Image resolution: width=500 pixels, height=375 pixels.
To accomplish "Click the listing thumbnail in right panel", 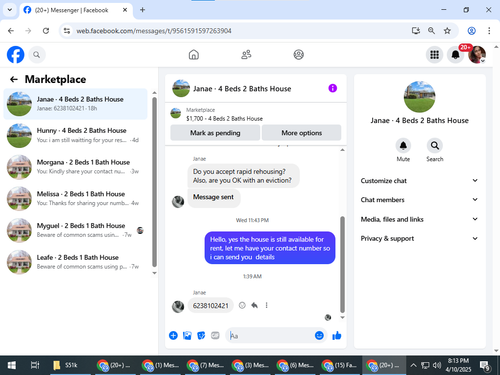I will (419, 97).
